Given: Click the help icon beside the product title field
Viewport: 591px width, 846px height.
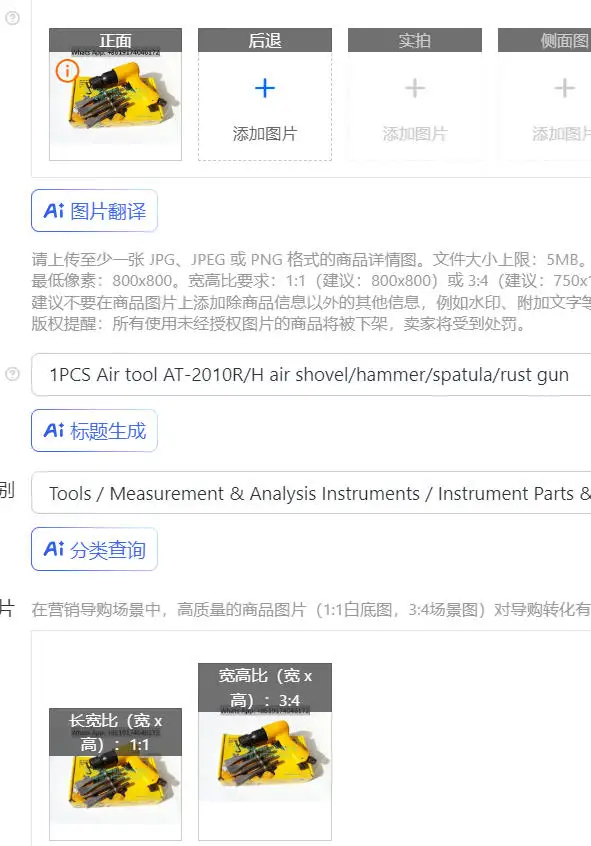Looking at the screenshot, I should point(12,374).
